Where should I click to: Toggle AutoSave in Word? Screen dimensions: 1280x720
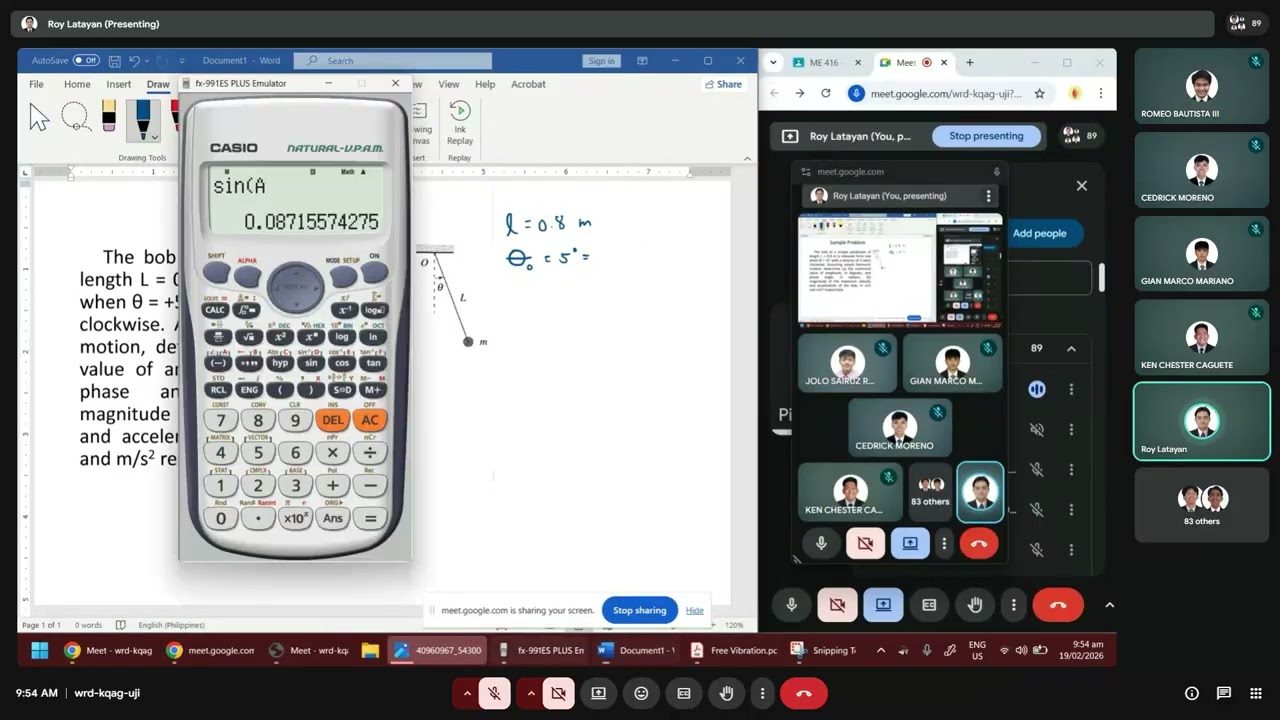tap(86, 61)
